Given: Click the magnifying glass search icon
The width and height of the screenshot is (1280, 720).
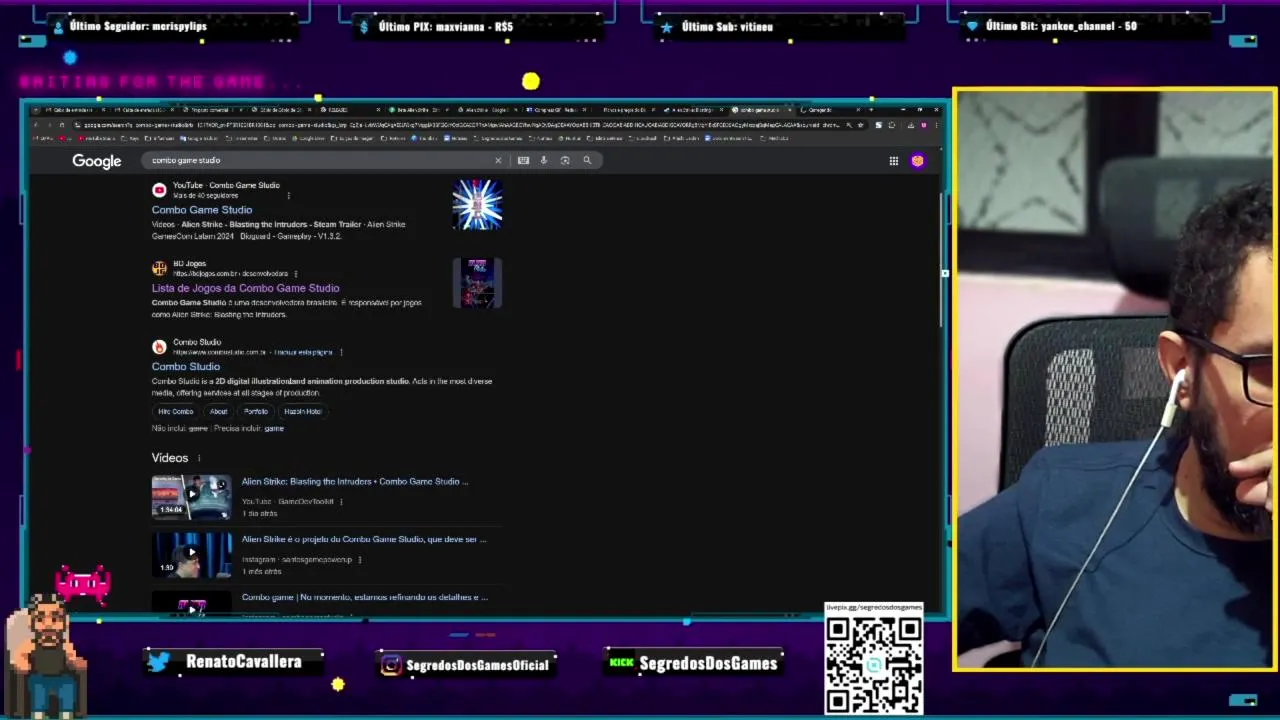Looking at the screenshot, I should tap(587, 160).
